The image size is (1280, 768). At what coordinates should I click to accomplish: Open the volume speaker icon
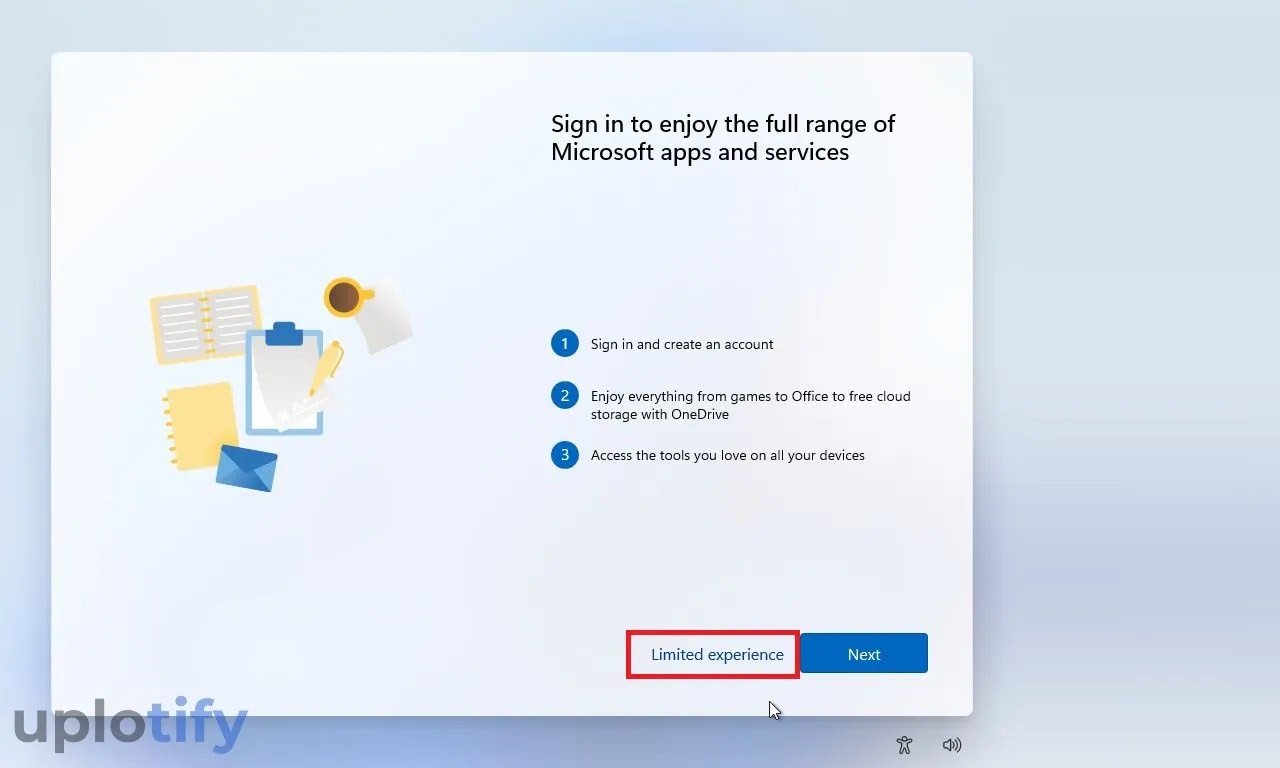click(x=952, y=745)
